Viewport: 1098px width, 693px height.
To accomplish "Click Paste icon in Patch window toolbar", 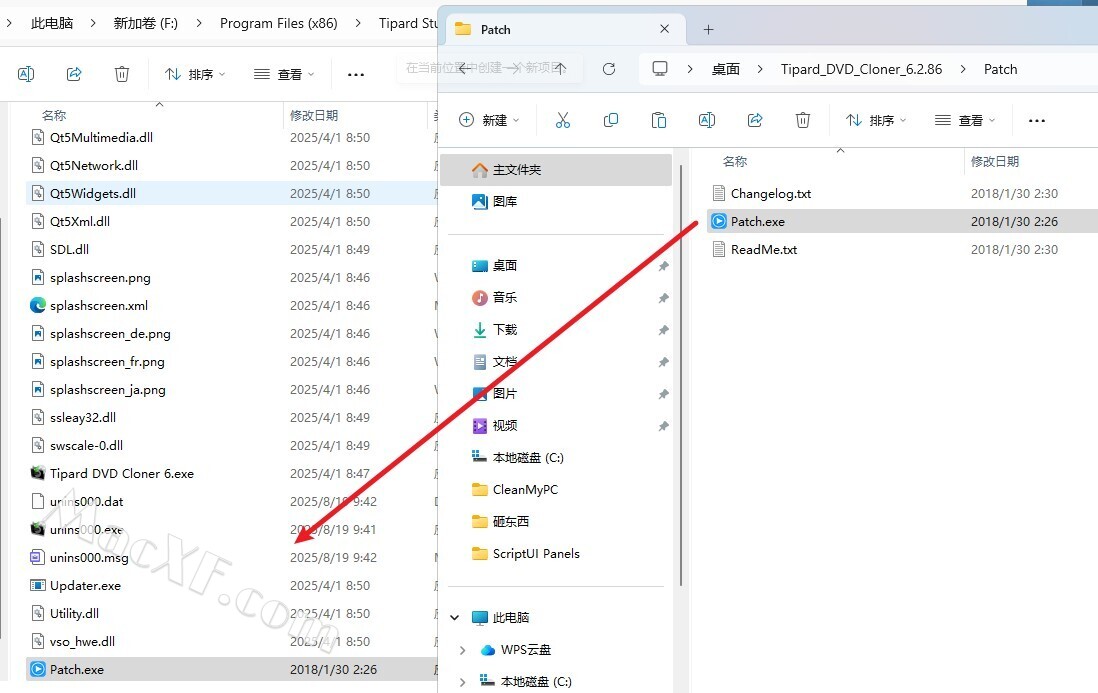I will tap(659, 120).
